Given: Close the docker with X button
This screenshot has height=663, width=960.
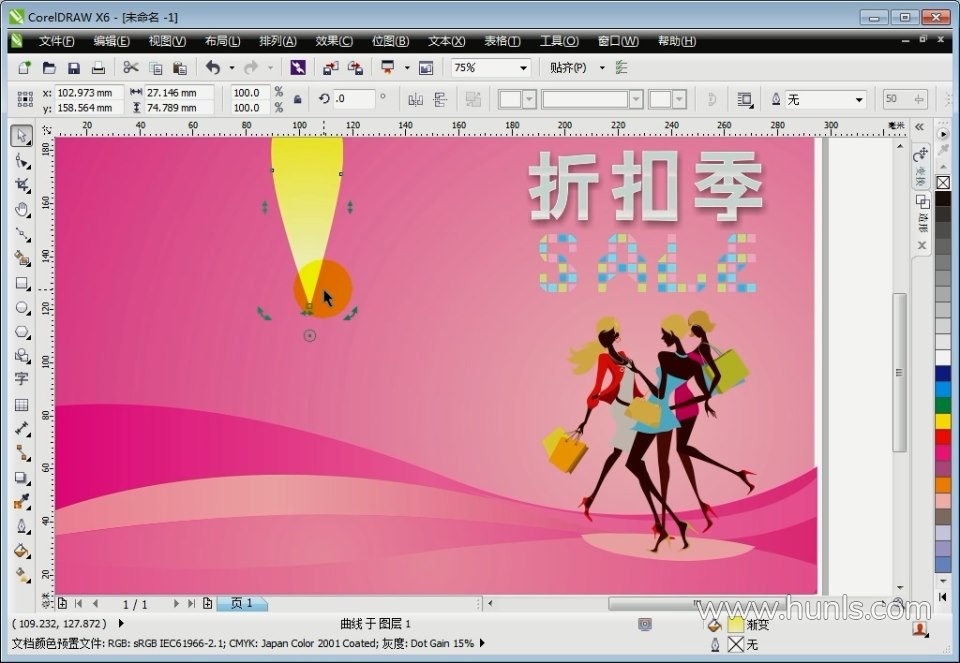Looking at the screenshot, I should click(x=921, y=245).
